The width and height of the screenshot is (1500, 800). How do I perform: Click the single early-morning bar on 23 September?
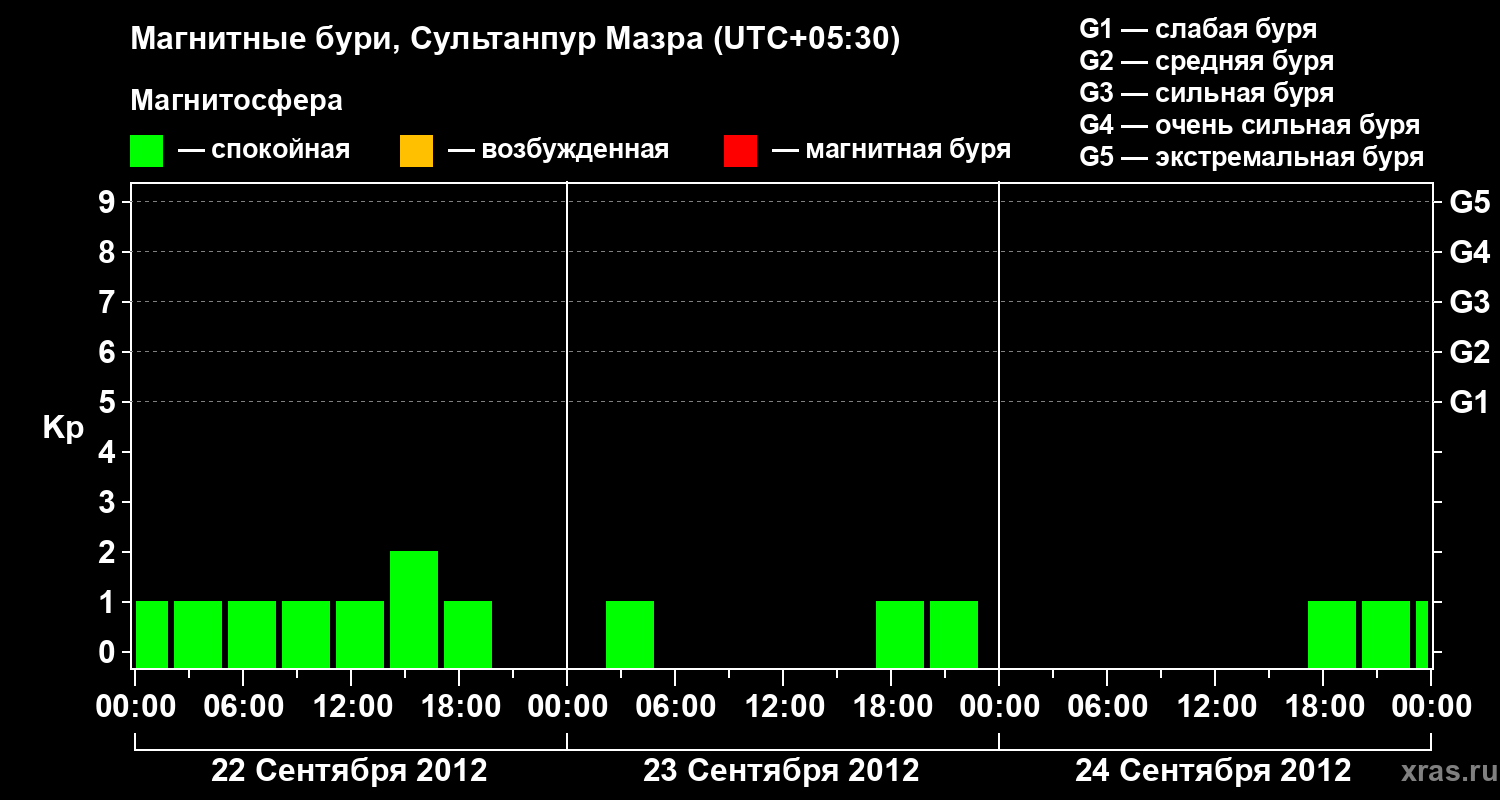pos(630,634)
